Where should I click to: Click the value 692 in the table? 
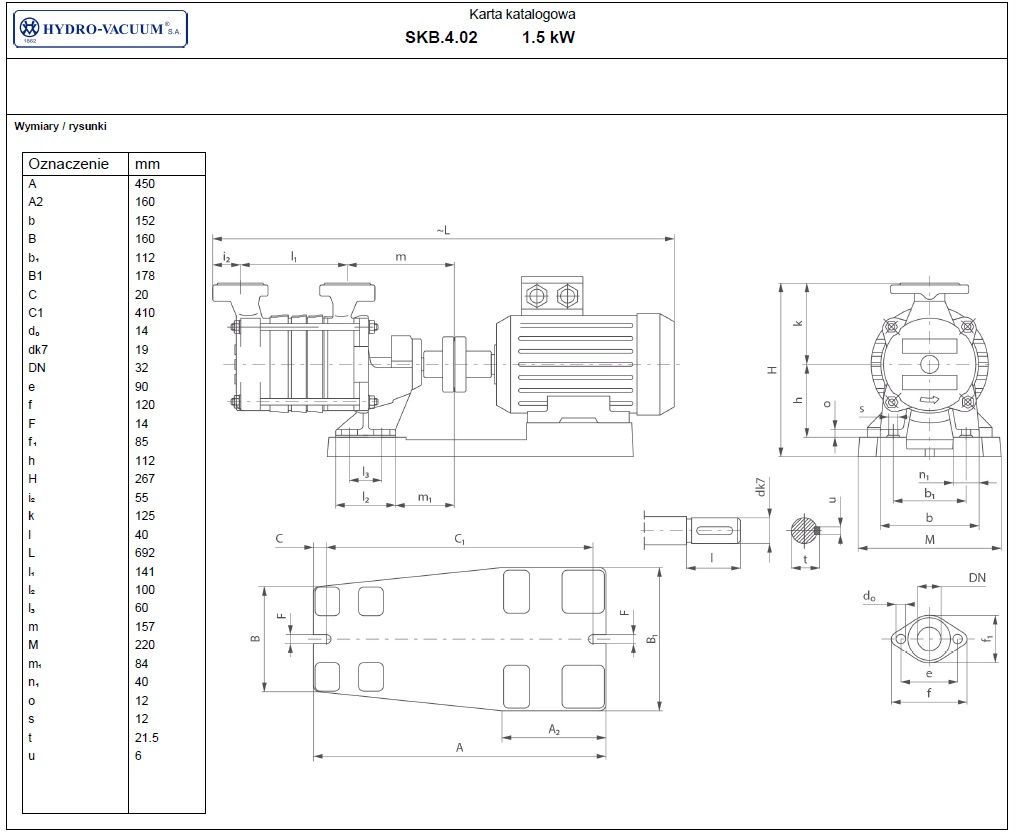145,553
